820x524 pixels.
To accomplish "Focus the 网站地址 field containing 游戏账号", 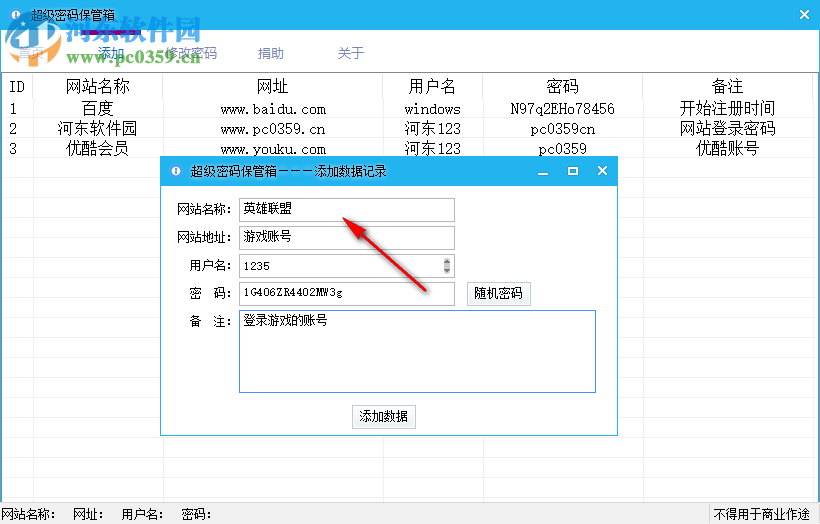I will (x=347, y=237).
